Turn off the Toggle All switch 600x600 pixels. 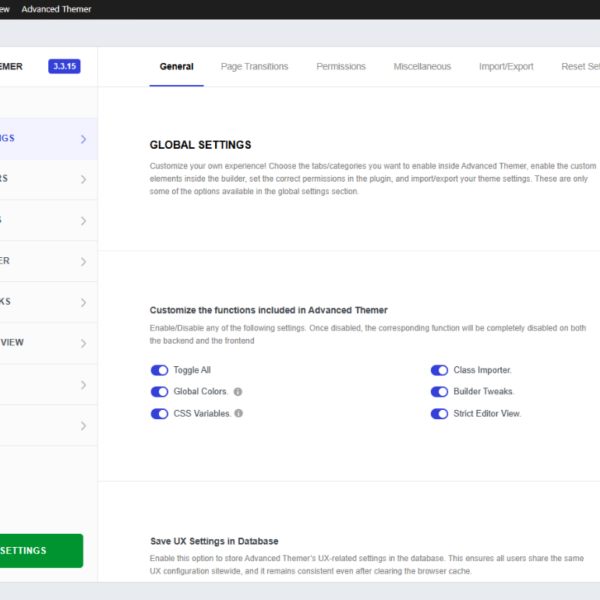(x=160, y=370)
